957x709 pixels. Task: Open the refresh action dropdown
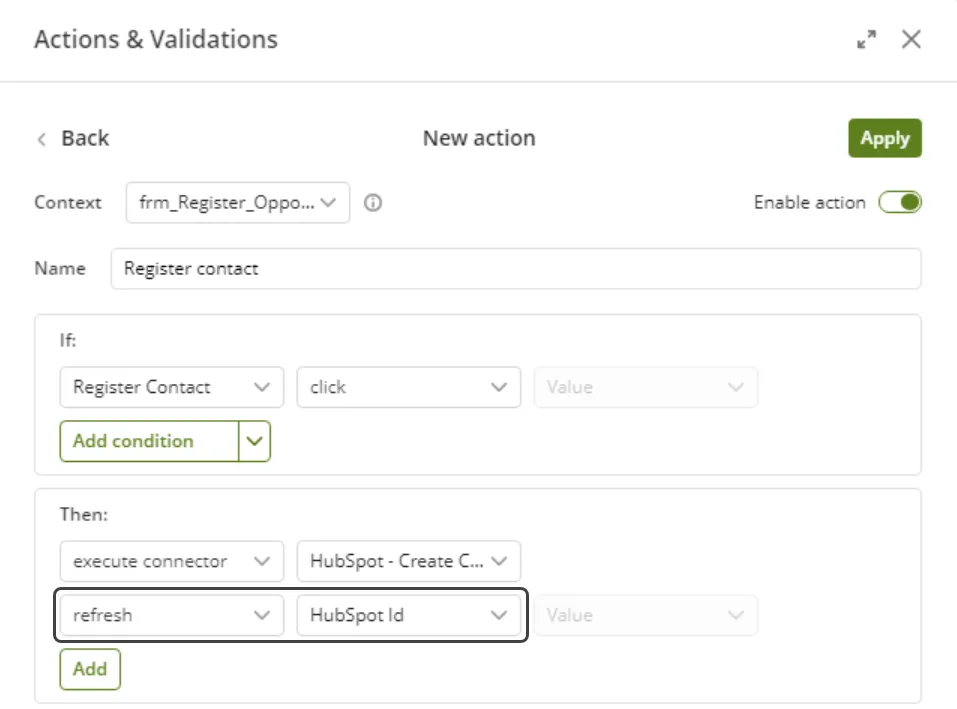coord(172,615)
